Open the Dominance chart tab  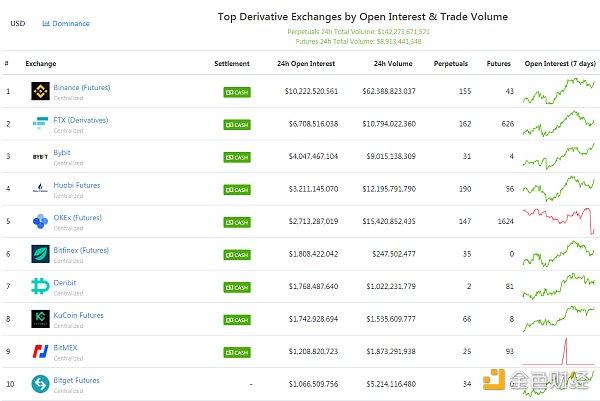pyautogui.click(x=66, y=23)
